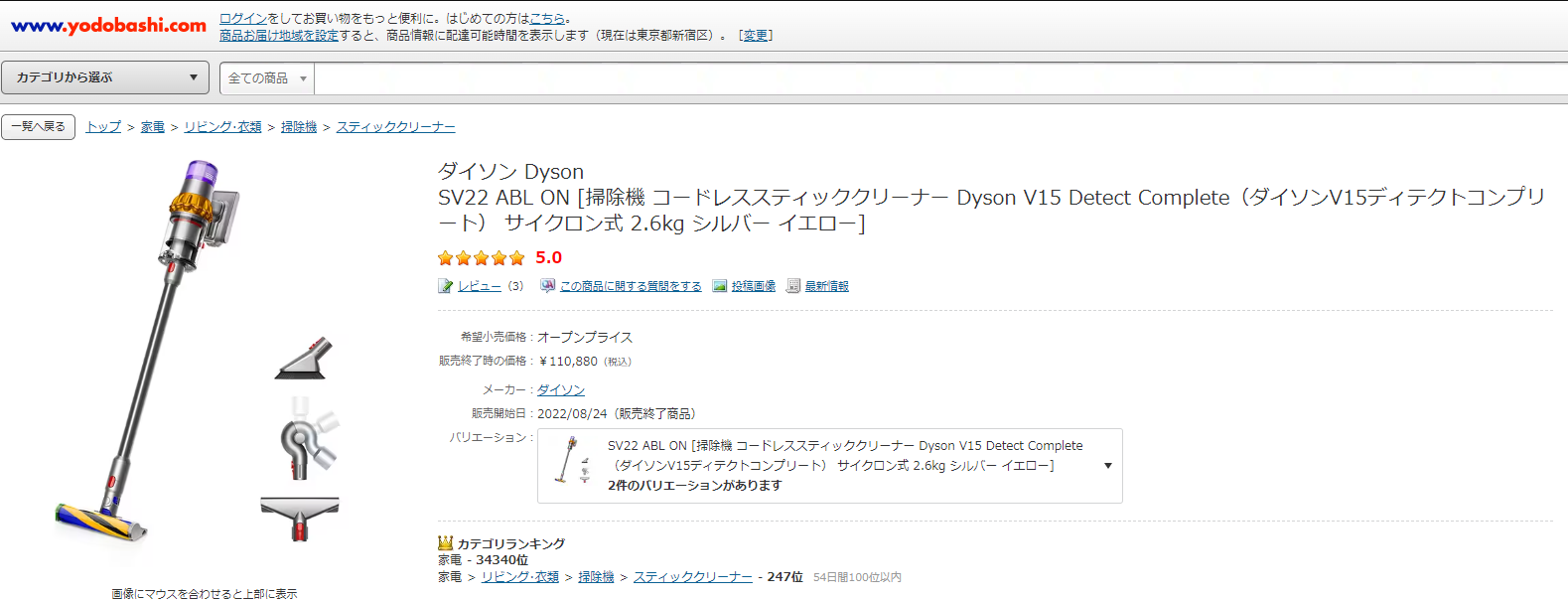Open 掃除機 breadcrumb at top
The height and width of the screenshot is (600, 1568).
tap(299, 127)
